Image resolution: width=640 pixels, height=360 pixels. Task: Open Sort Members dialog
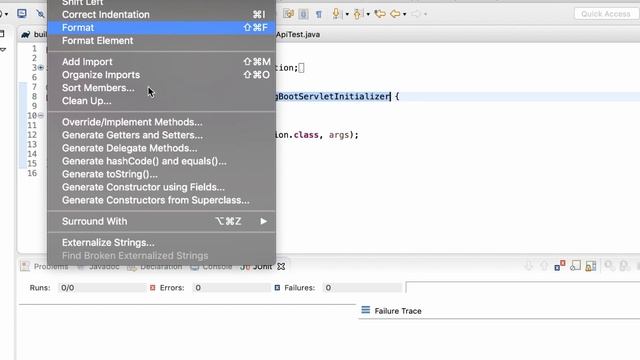[161, 88]
